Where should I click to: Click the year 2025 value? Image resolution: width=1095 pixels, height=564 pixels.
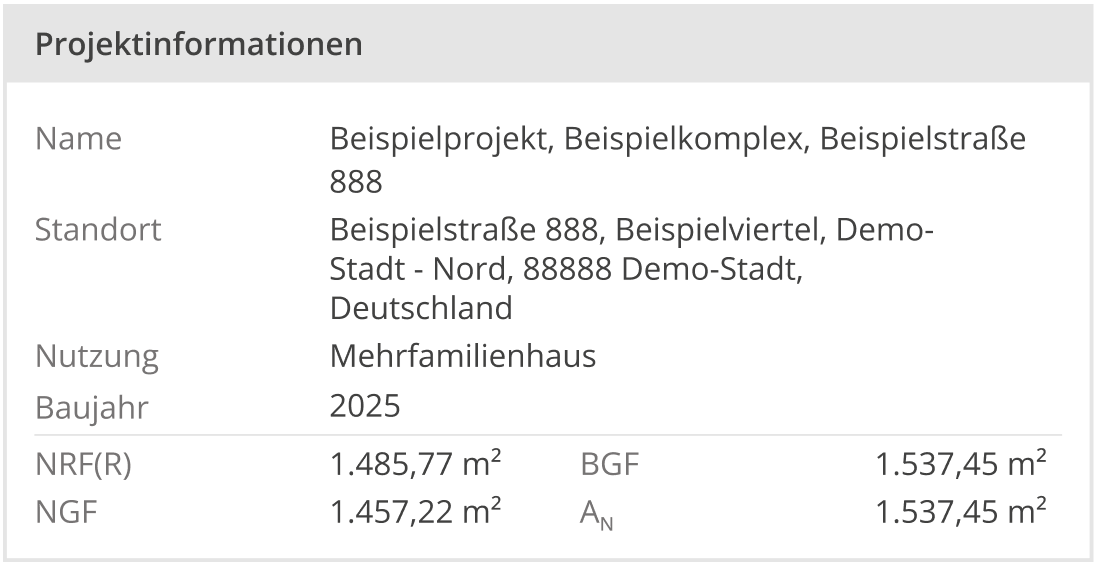click(x=365, y=406)
